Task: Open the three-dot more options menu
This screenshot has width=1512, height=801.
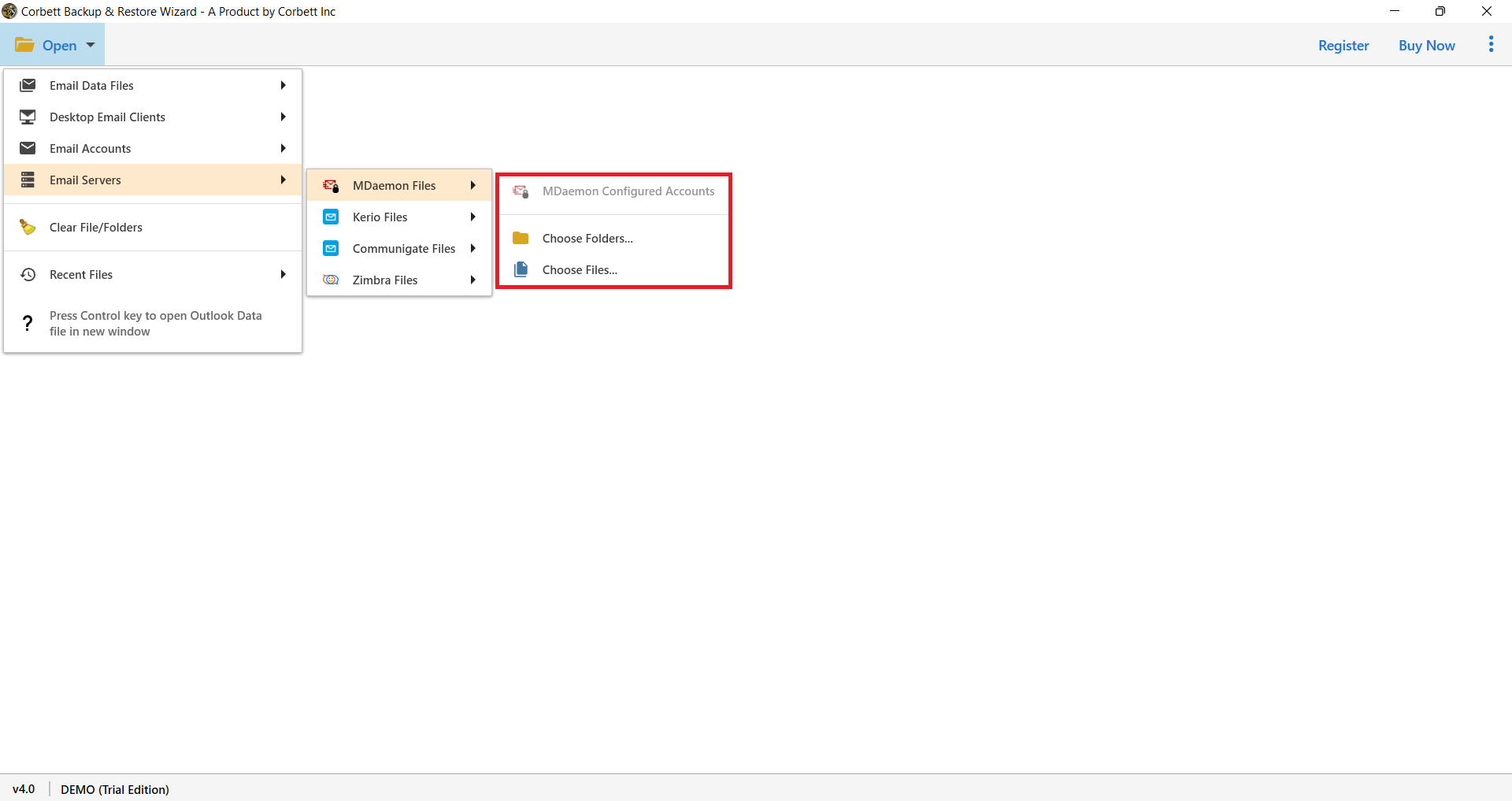Action: click(1491, 44)
